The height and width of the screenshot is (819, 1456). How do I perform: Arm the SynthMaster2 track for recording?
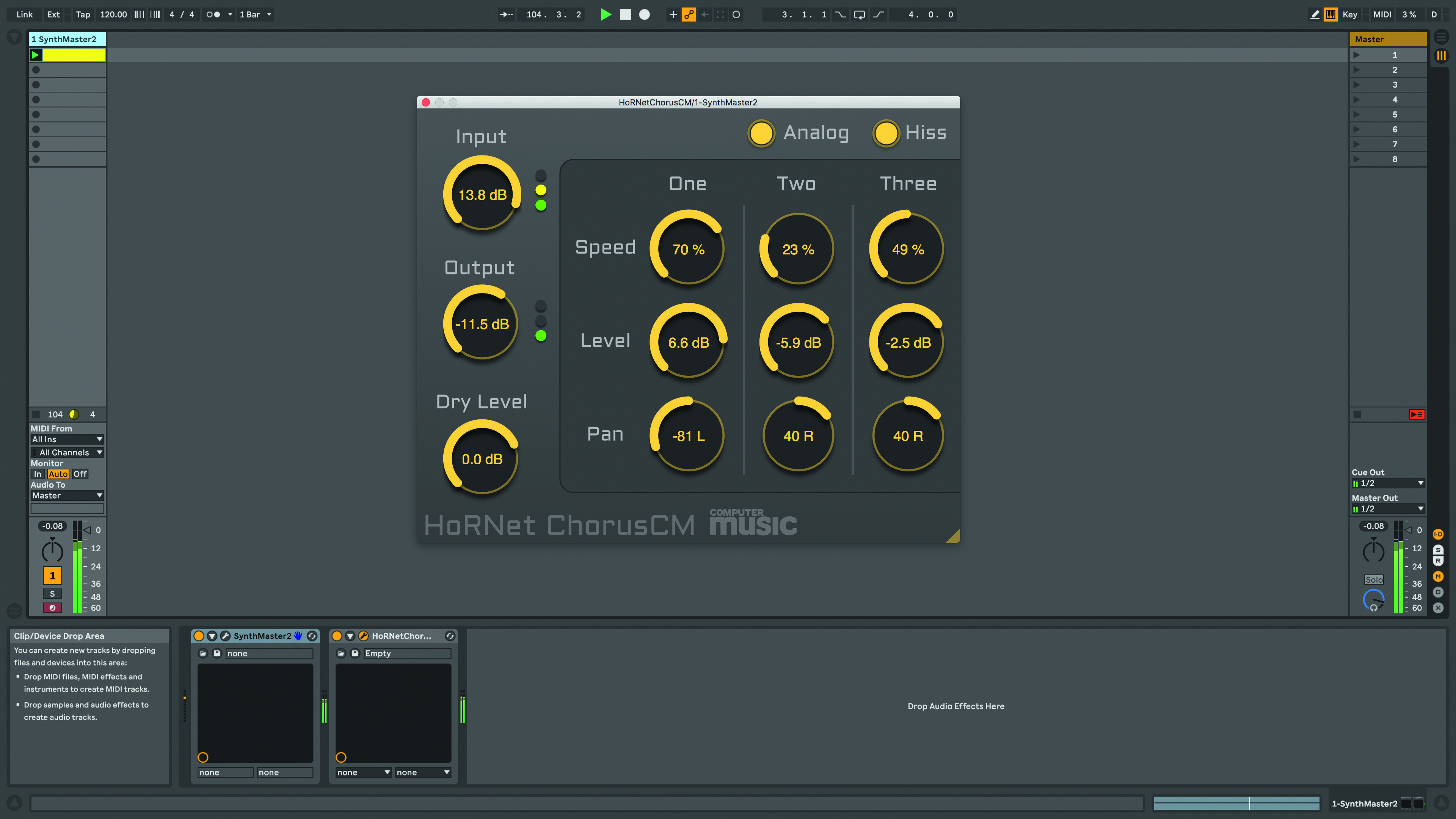point(53,607)
